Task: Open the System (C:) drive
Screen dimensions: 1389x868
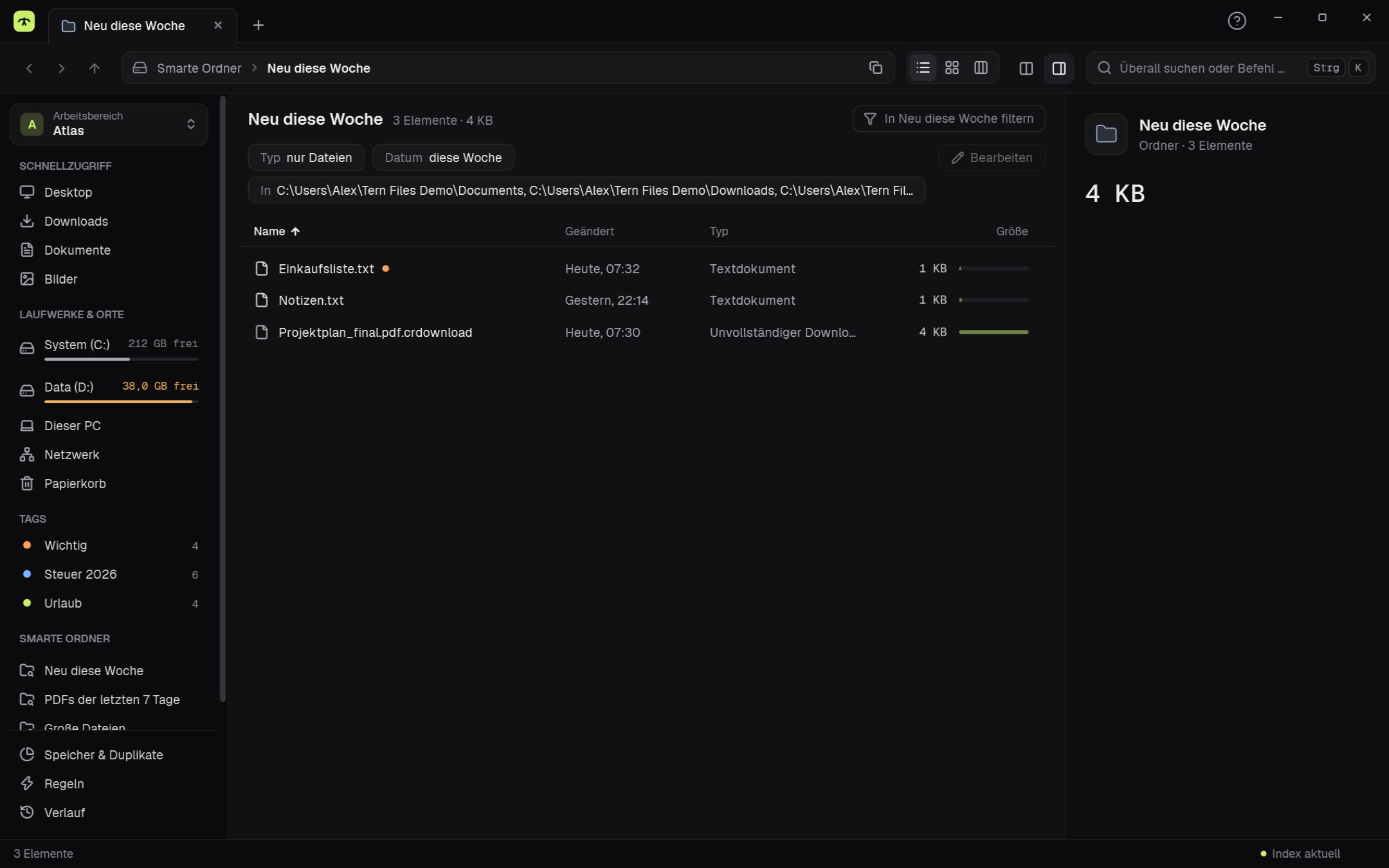Action: [109, 348]
